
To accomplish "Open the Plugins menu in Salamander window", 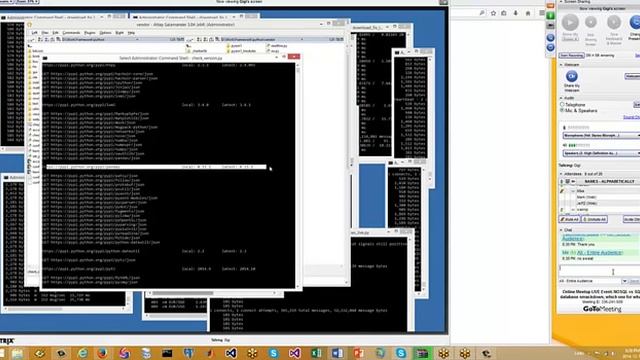I will 89,33.
